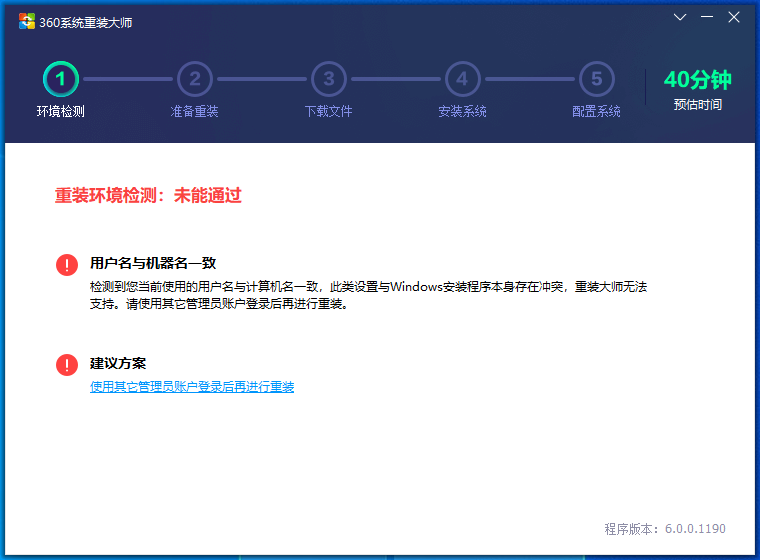Open the 使用其它管理员账户登录后再进行重装 link
This screenshot has height=560, width=760.
tap(192, 387)
